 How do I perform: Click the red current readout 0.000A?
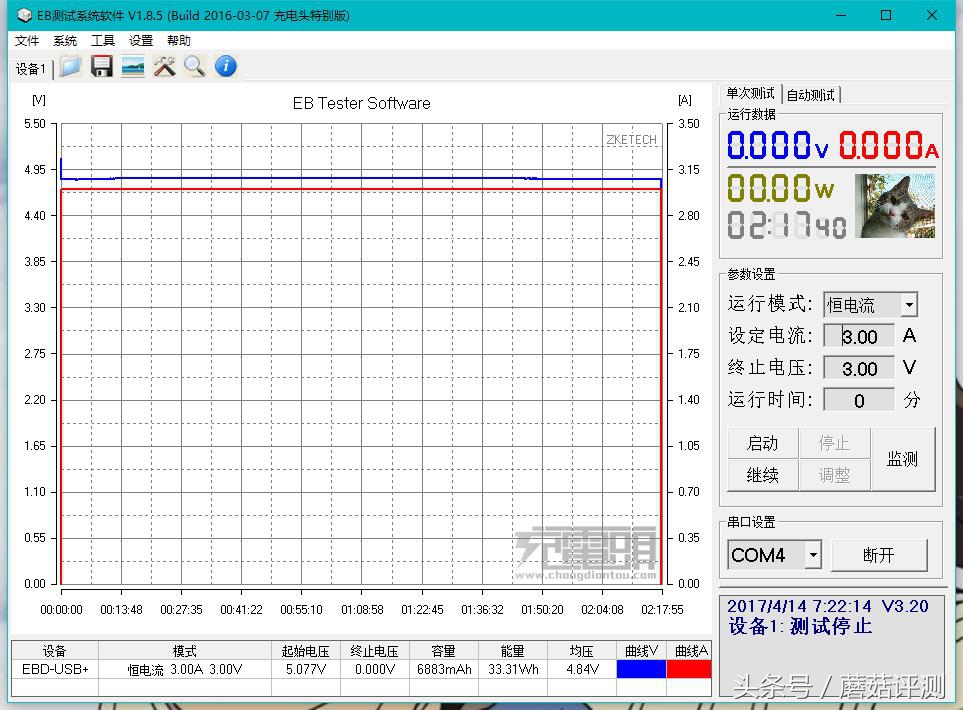[x=889, y=146]
